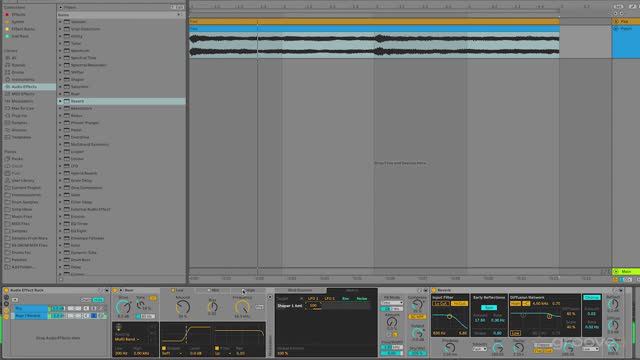This screenshot has width=640, height=360.
Task: Expand the Hybrid Reverb device folder
Action: pos(60,173)
